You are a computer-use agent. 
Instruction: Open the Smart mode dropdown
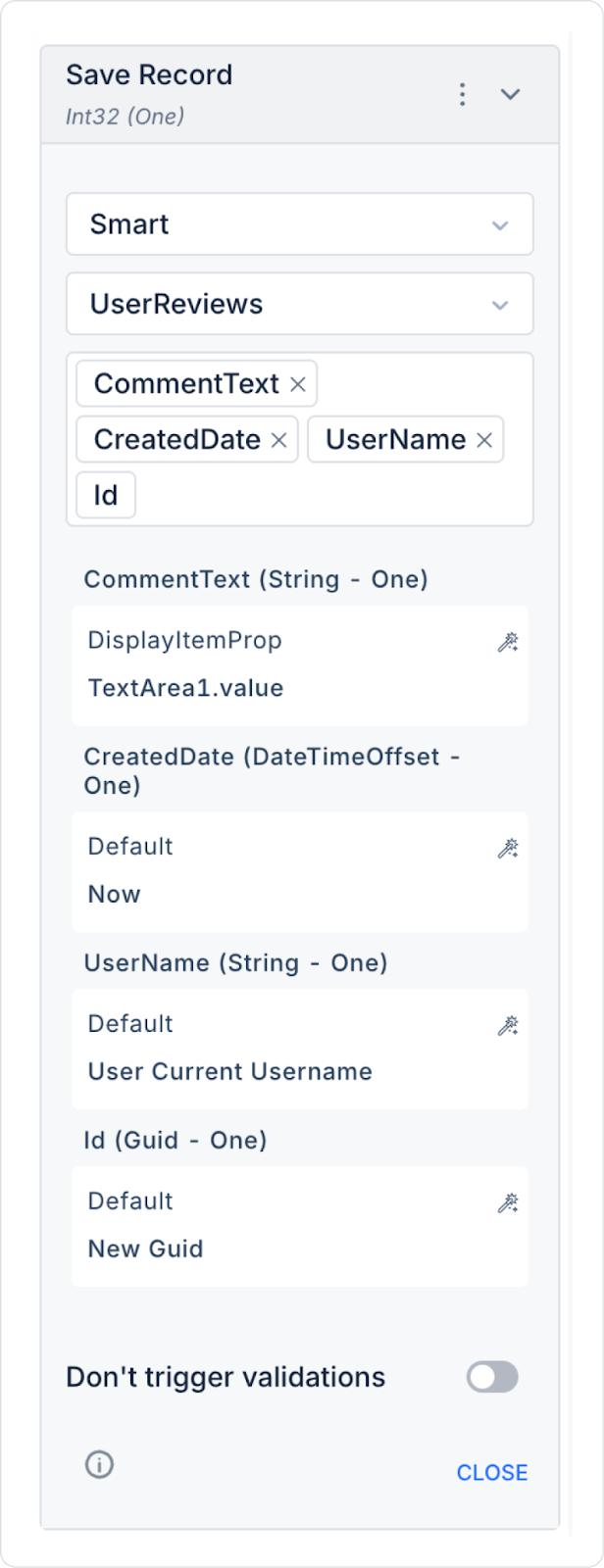click(x=299, y=224)
